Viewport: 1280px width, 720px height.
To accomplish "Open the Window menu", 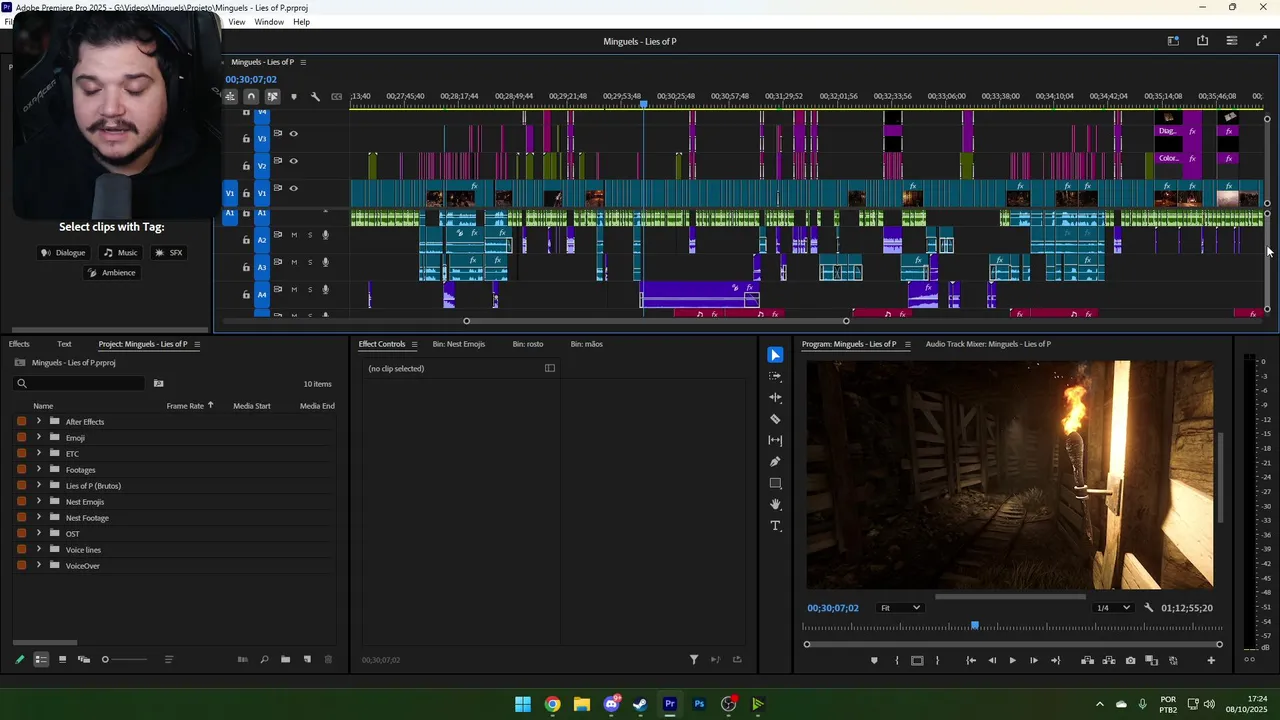I will [269, 22].
